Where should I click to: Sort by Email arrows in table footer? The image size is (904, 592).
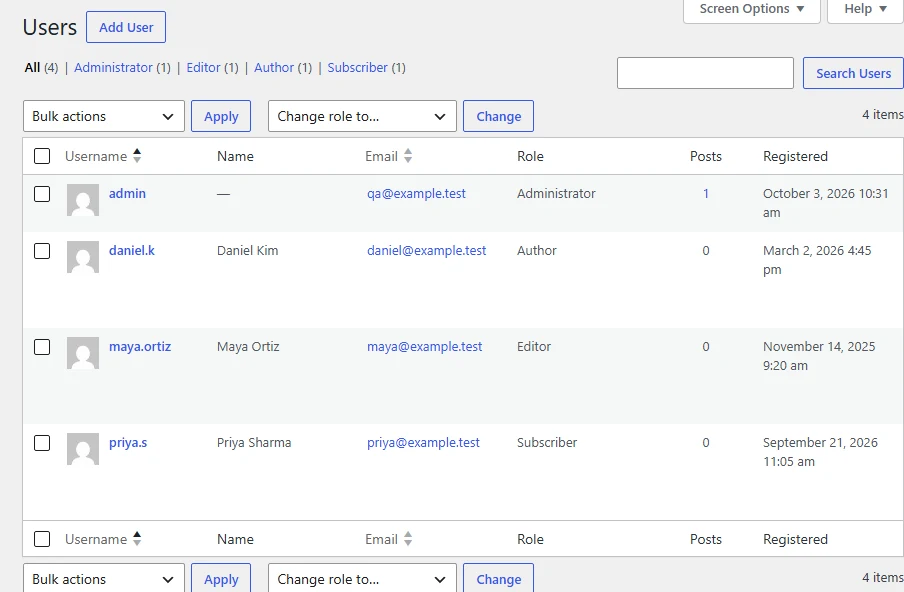click(408, 539)
